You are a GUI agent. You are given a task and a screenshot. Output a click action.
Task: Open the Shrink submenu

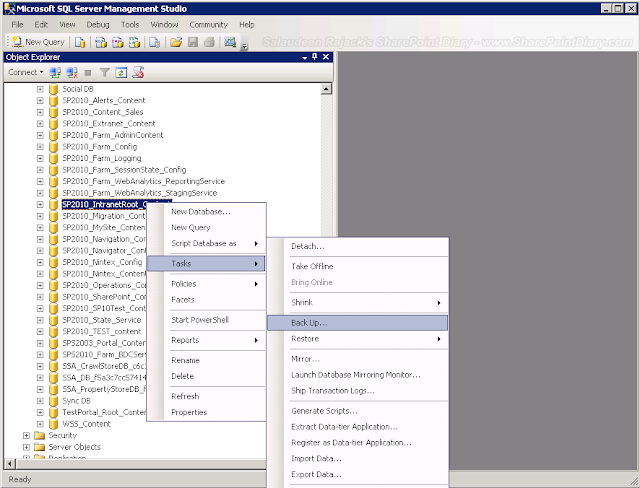pos(358,303)
